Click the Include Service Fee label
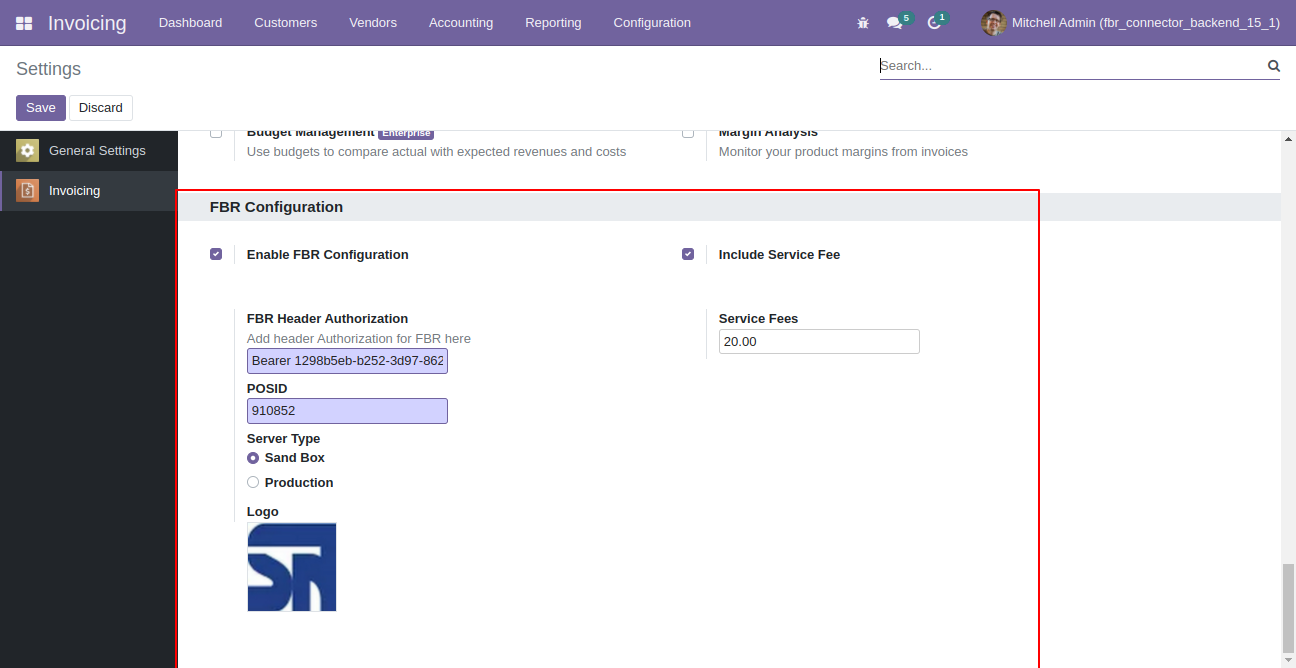 pyautogui.click(x=779, y=255)
